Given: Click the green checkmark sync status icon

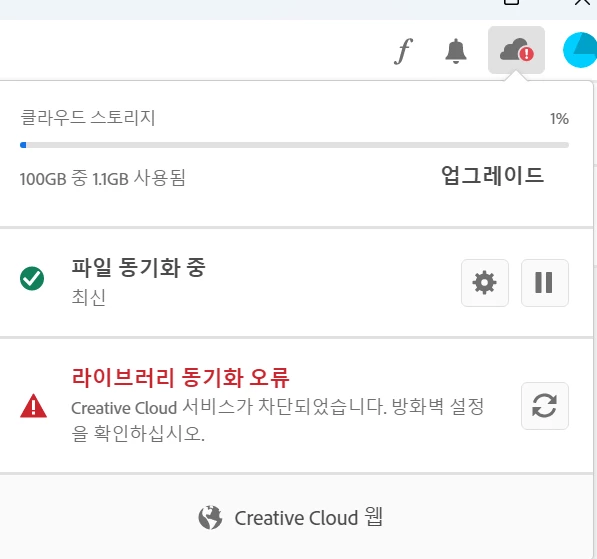Looking at the screenshot, I should pyautogui.click(x=32, y=278).
